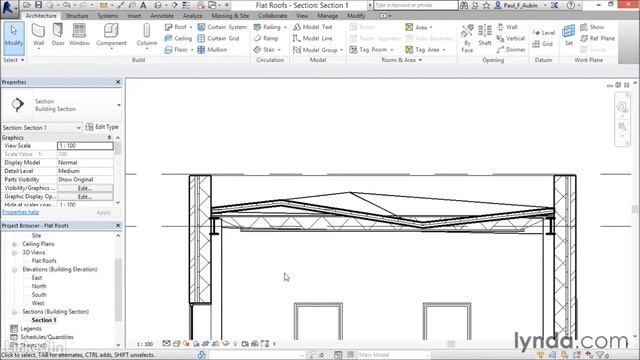Viewport: 640px width, 360px height.
Task: Open the Component tool
Action: point(111,36)
